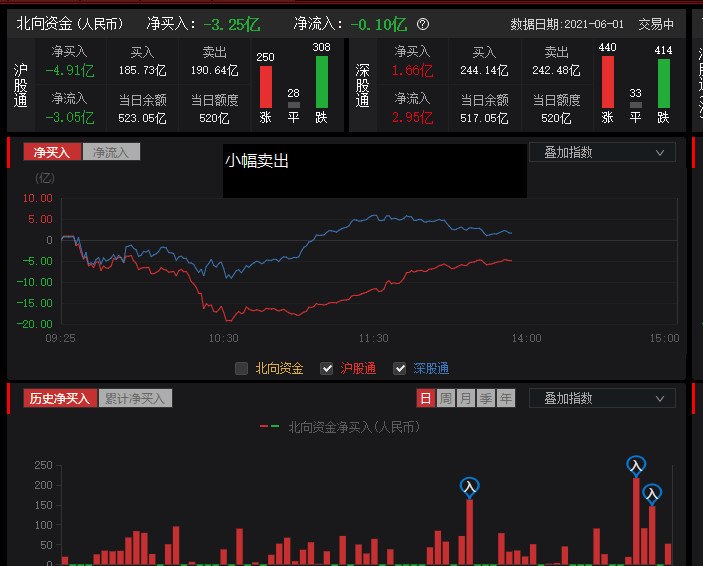Click the 深股通 净买入 value 1.66亿

pos(412,70)
